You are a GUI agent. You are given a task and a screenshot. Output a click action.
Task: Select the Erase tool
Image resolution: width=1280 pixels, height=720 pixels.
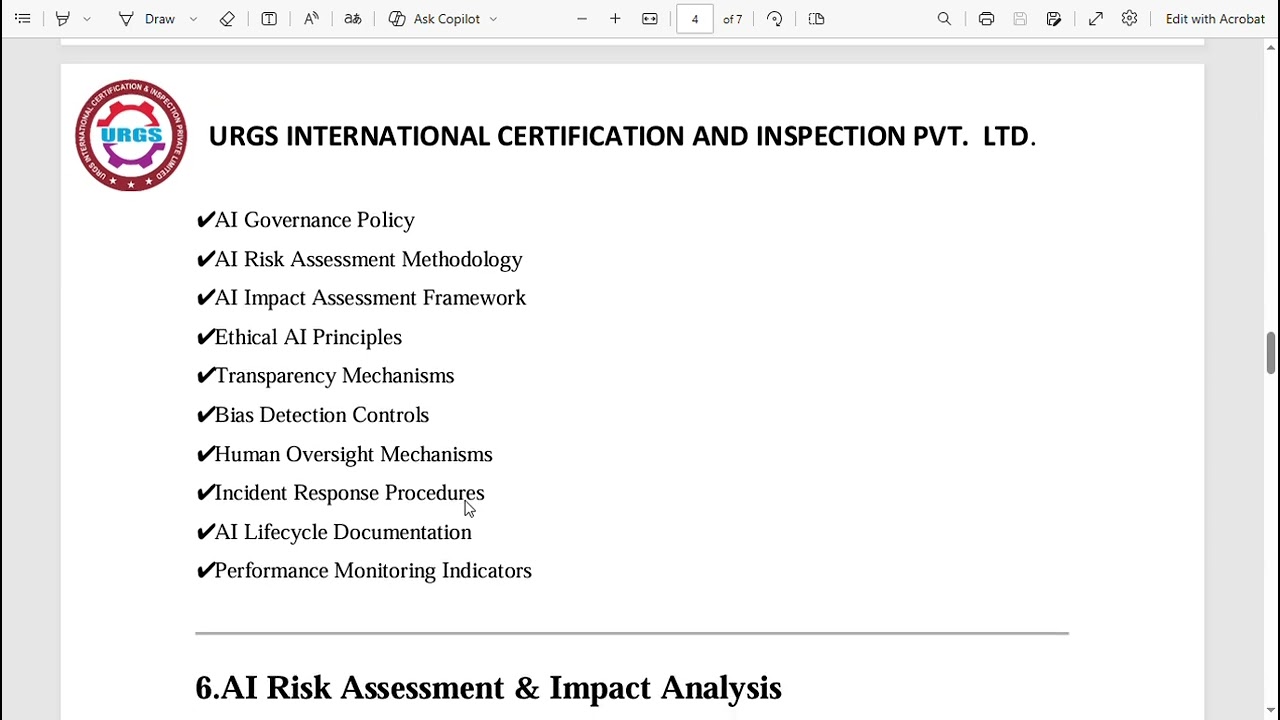click(x=227, y=19)
